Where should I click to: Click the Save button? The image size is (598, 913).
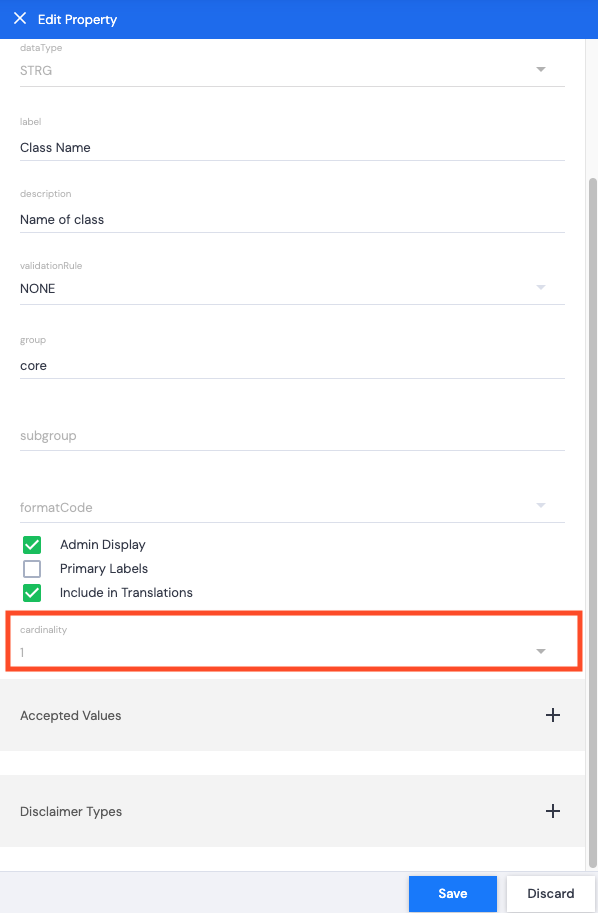click(x=452, y=894)
